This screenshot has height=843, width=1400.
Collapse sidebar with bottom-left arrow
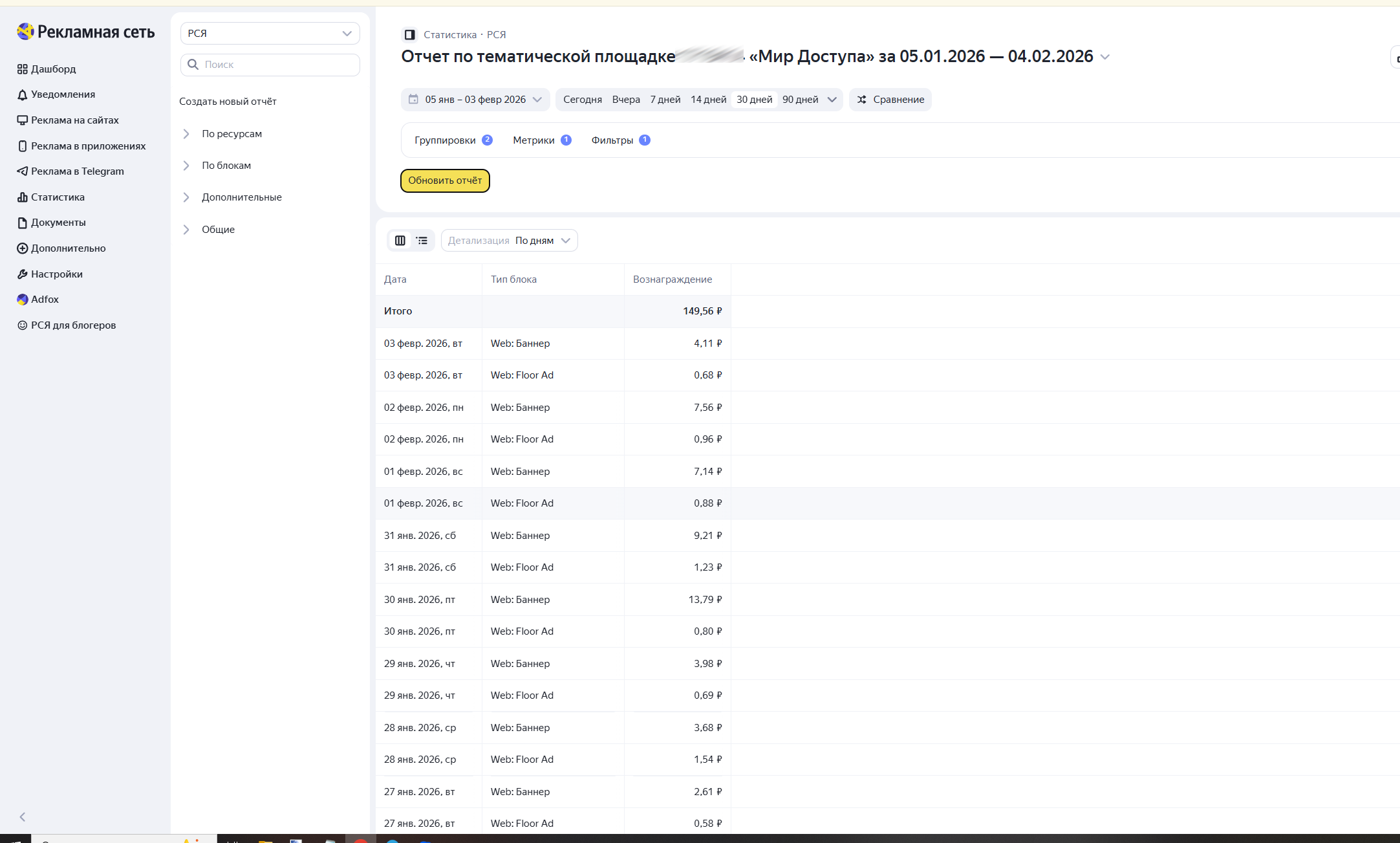click(x=23, y=817)
